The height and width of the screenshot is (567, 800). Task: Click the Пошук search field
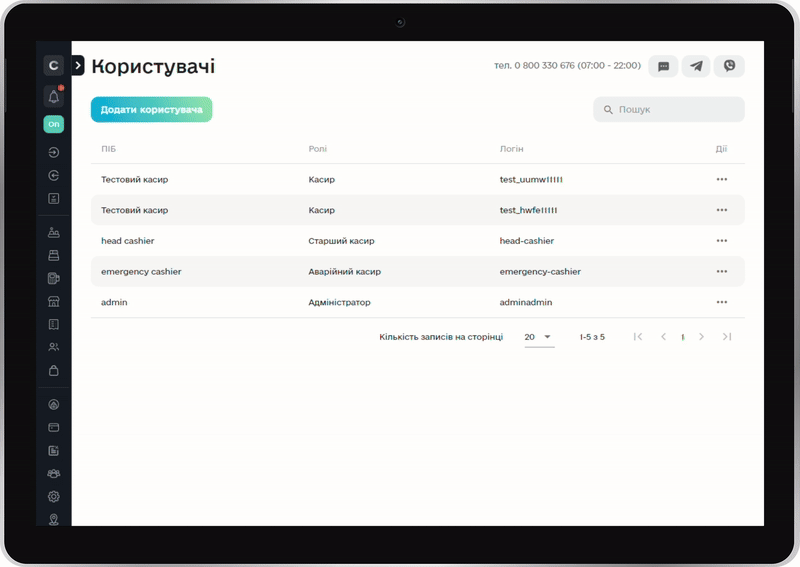[x=669, y=110]
